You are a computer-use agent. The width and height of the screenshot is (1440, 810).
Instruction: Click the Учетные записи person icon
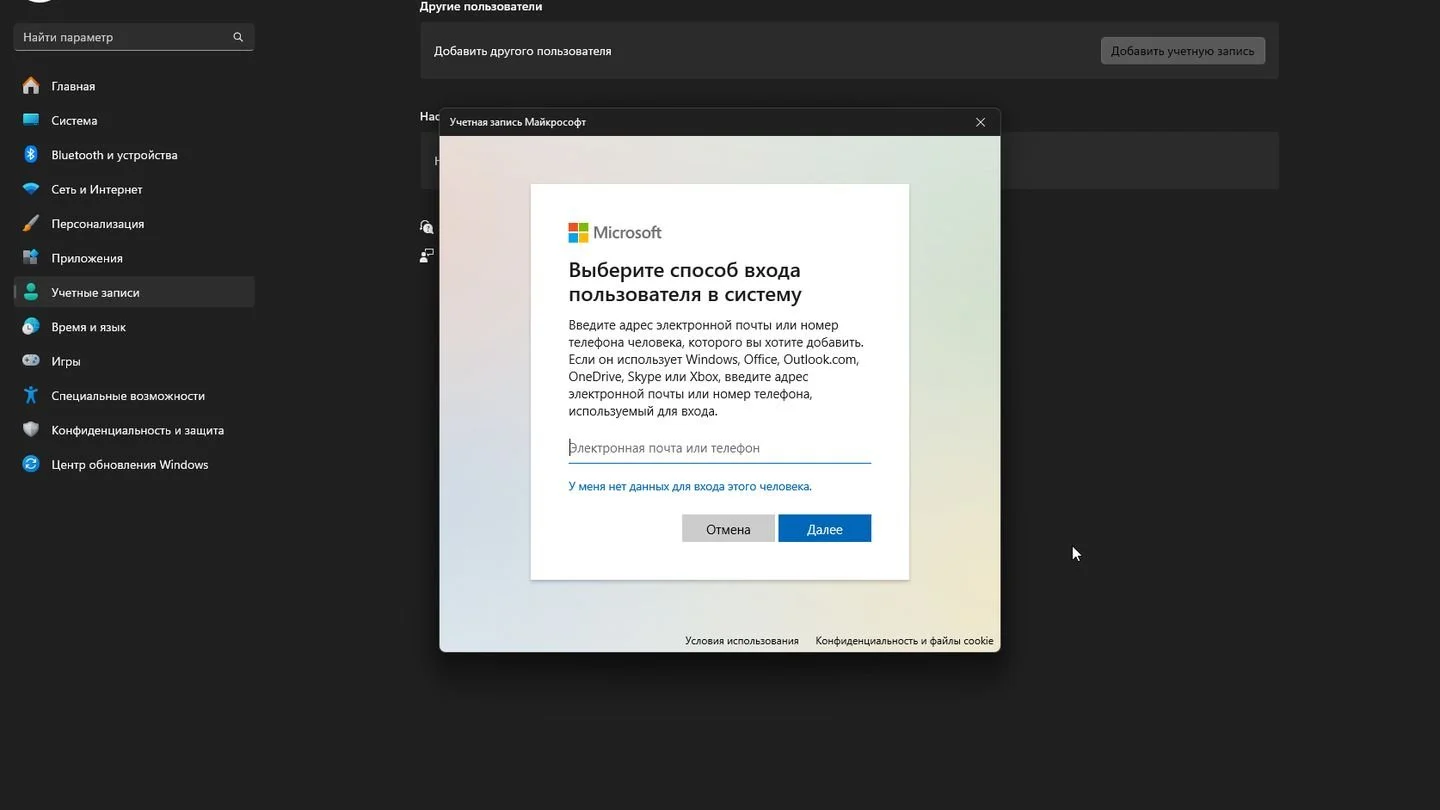click(x=31, y=293)
